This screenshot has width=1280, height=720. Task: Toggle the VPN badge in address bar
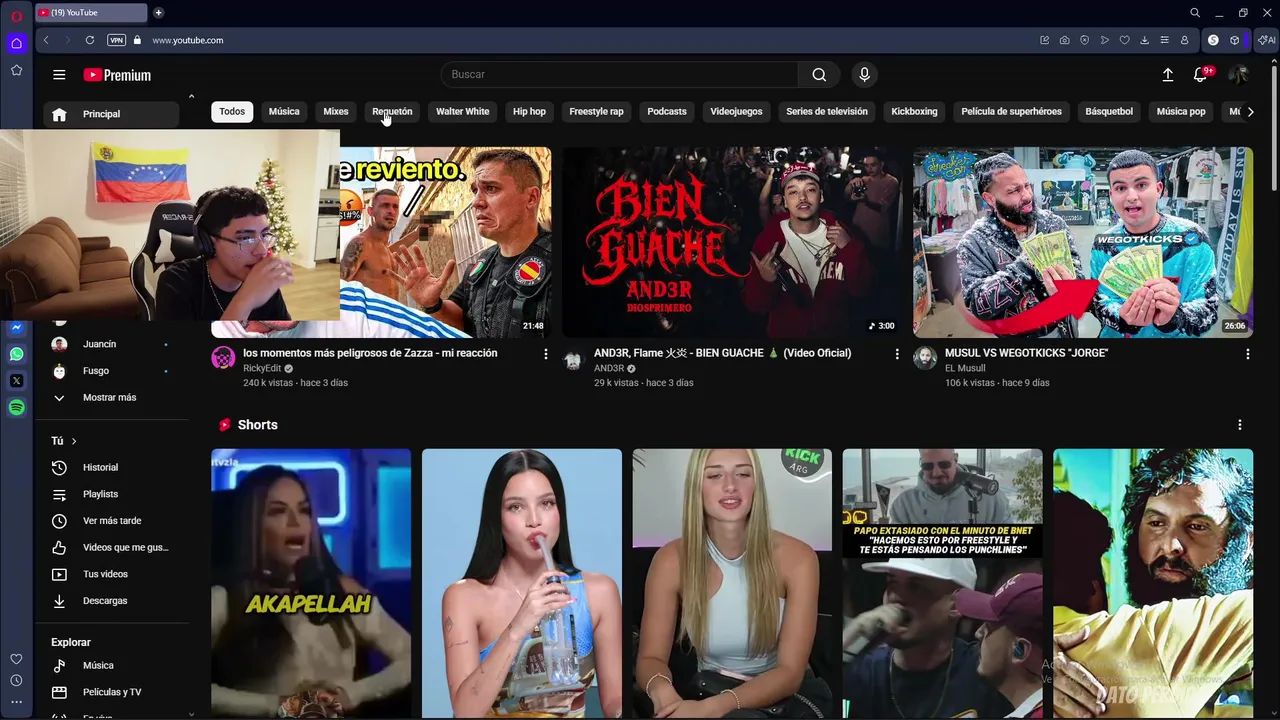[x=116, y=40]
